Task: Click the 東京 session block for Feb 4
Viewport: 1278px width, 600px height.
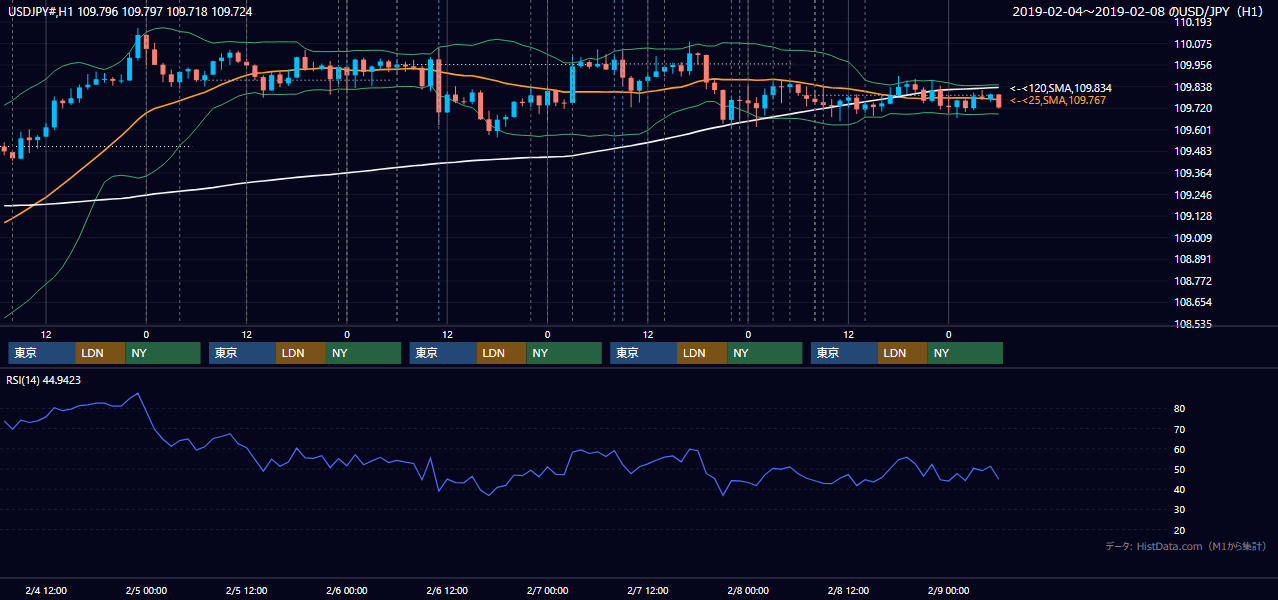Action: 42,353
